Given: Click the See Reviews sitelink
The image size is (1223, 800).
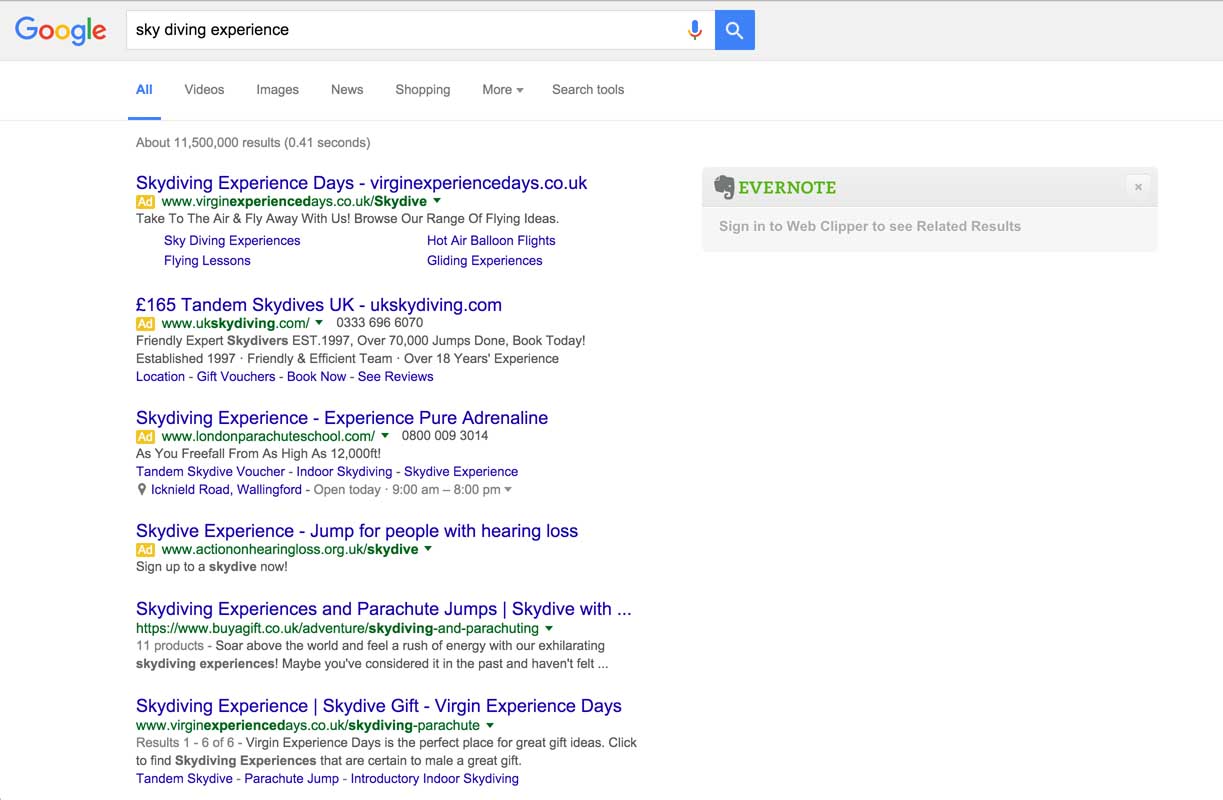Looking at the screenshot, I should pyautogui.click(x=396, y=377).
